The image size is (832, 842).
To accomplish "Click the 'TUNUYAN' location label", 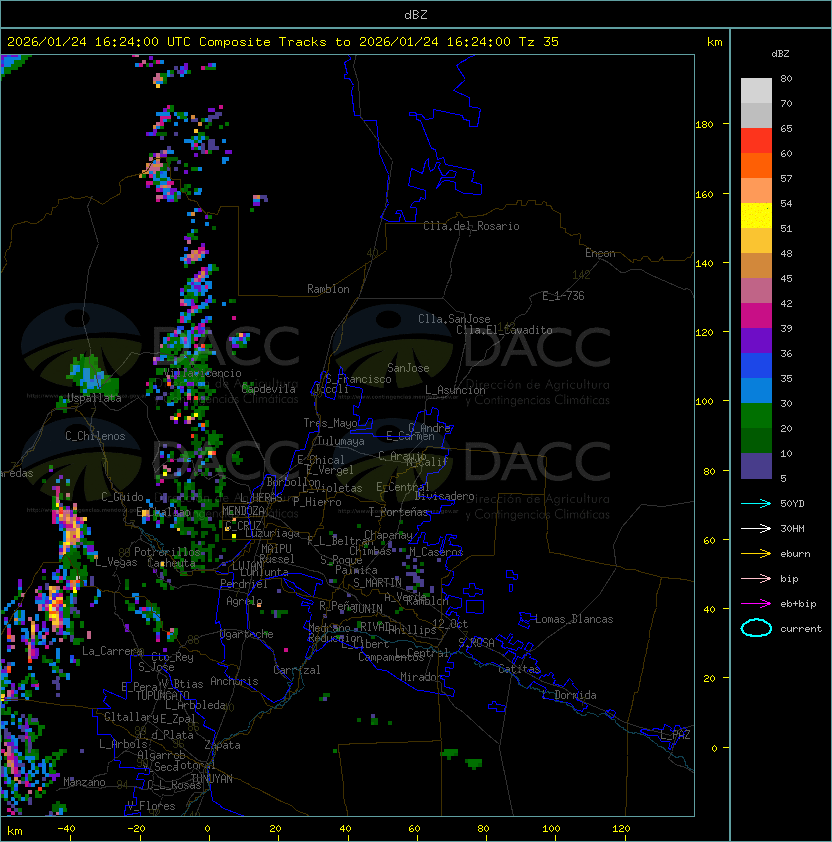I will pos(212,779).
